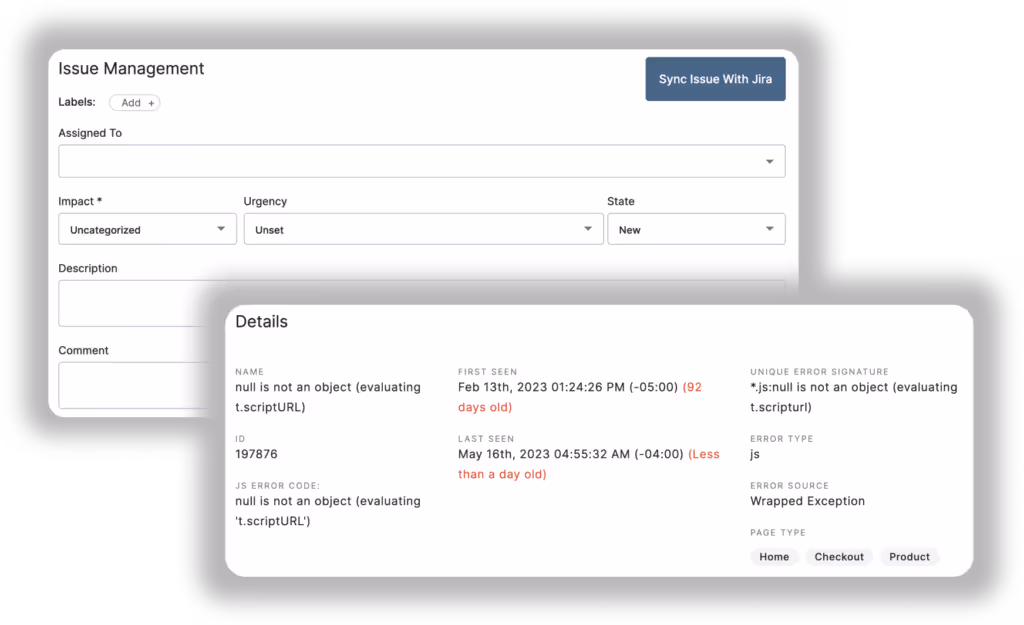
Task: Click Sync Issue With Jira button
Action: (x=715, y=78)
